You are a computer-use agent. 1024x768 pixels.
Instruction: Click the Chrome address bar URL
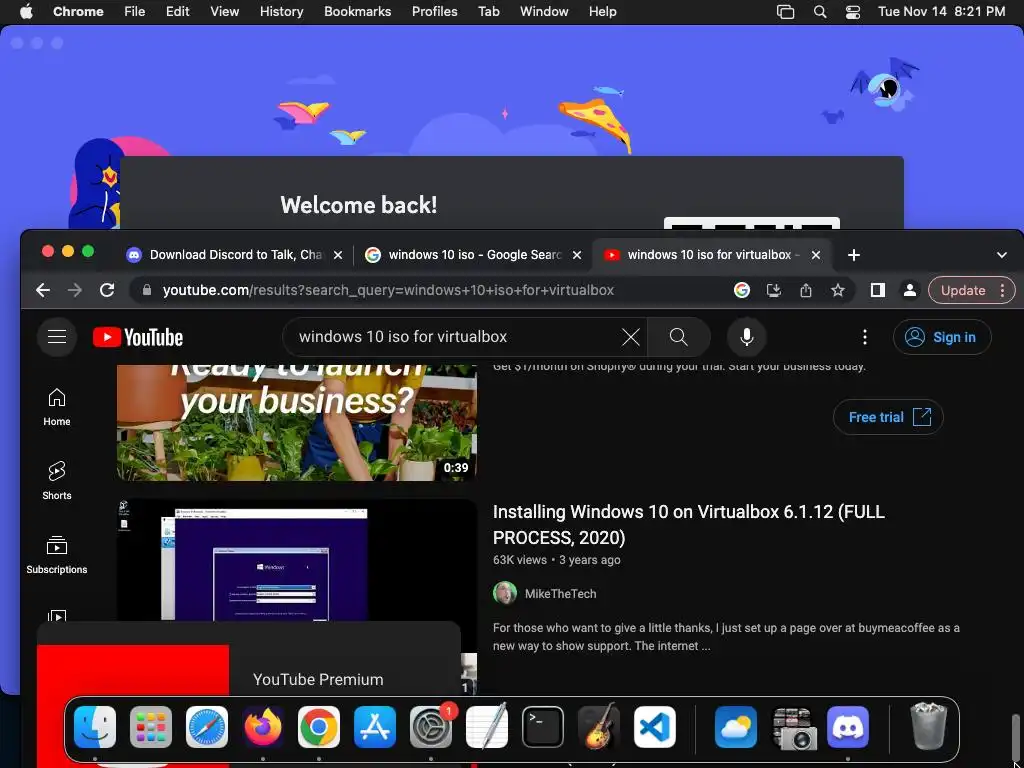click(x=388, y=290)
